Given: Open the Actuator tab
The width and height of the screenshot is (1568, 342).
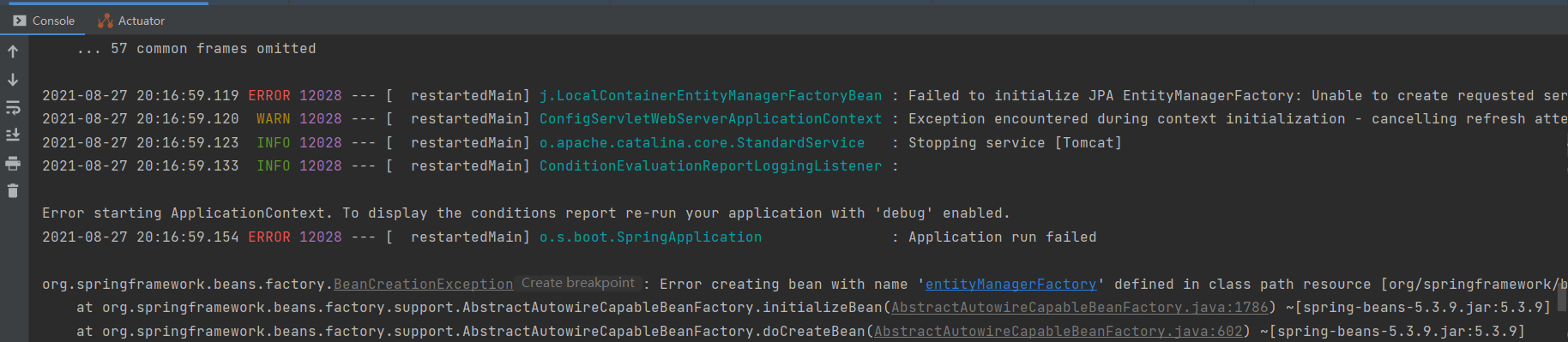Looking at the screenshot, I should [131, 21].
